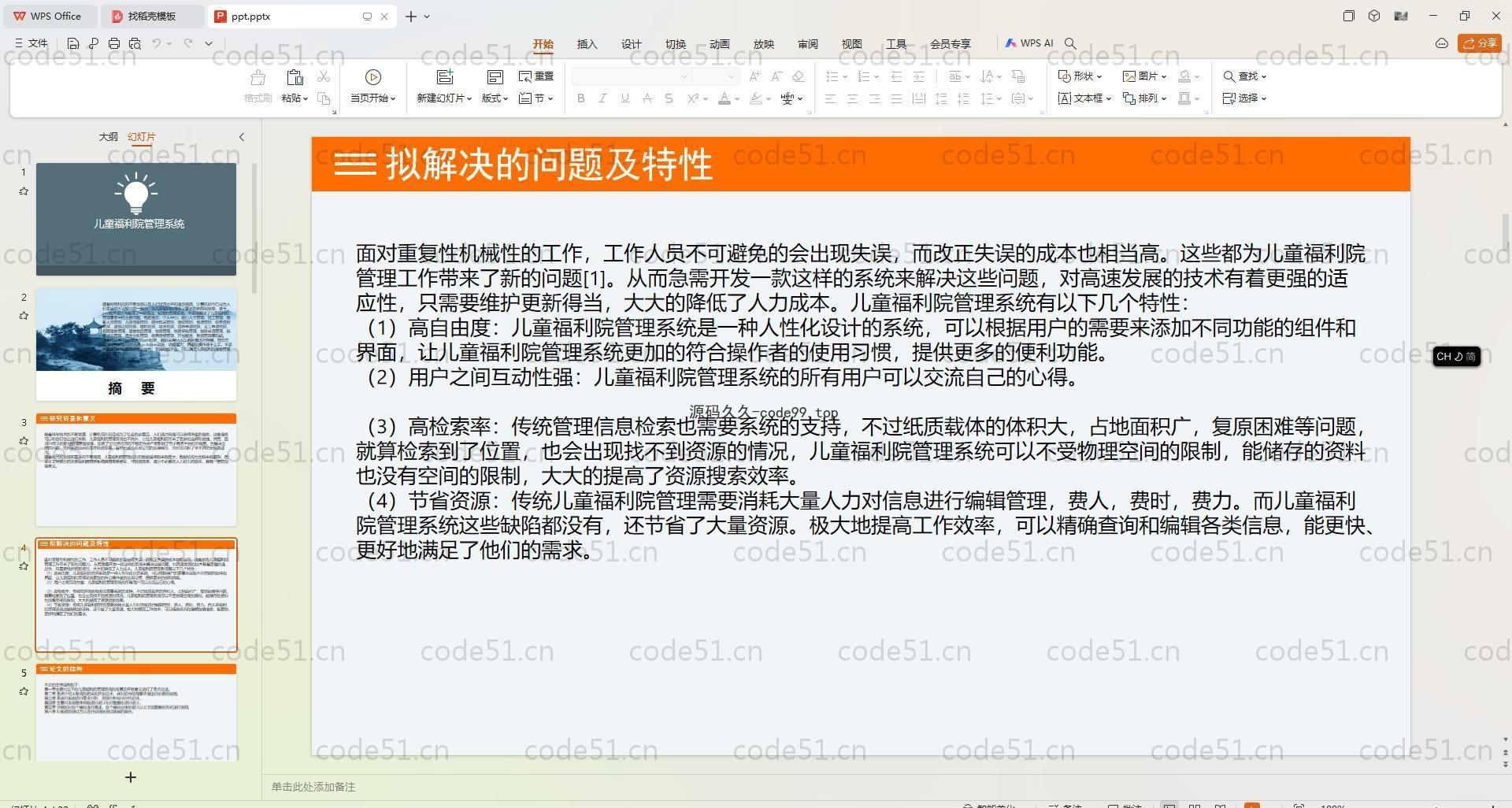Click the Decrease font size icon
The width and height of the screenshot is (1512, 808).
[x=776, y=76]
